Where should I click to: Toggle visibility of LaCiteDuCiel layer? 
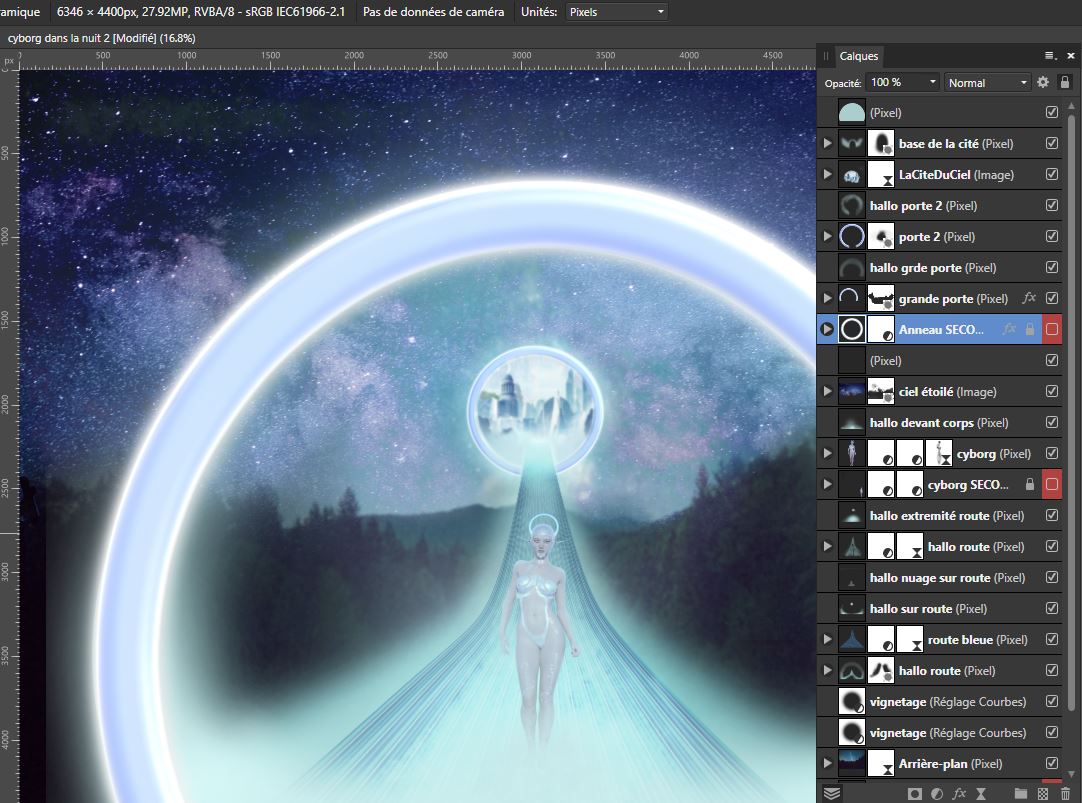(1052, 174)
